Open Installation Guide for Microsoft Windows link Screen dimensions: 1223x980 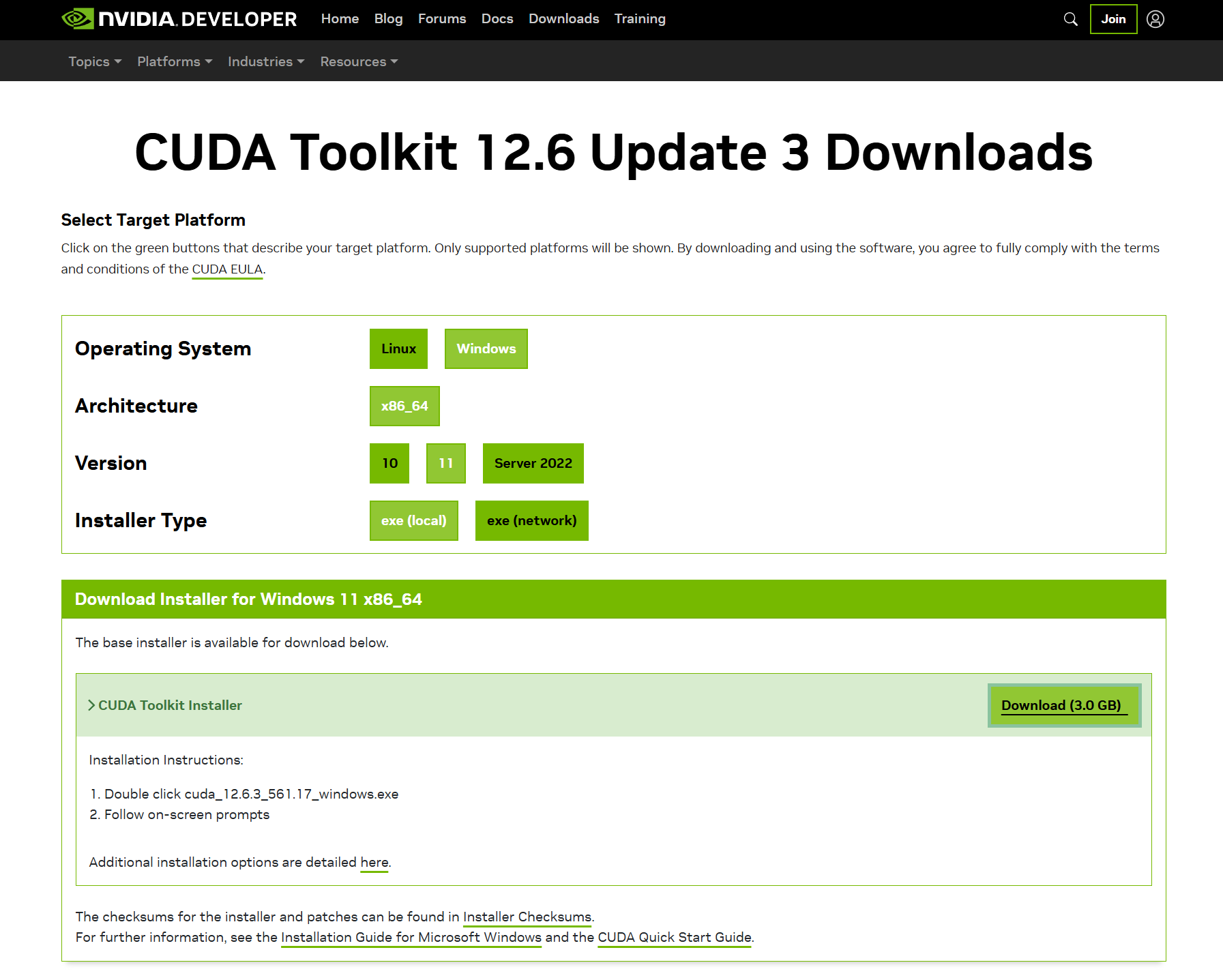pos(411,938)
